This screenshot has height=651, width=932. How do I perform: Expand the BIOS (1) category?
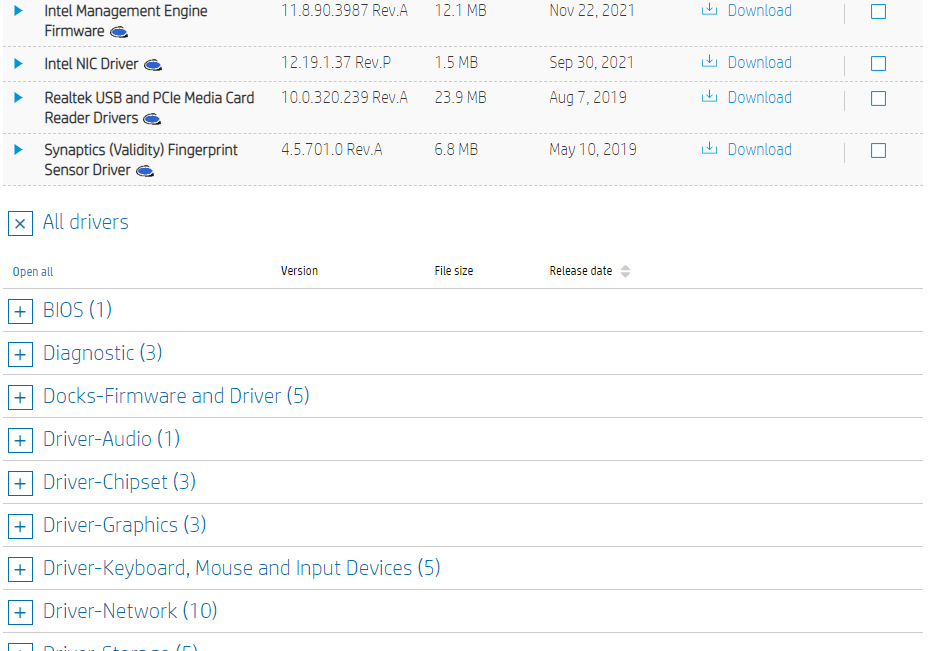(x=20, y=312)
